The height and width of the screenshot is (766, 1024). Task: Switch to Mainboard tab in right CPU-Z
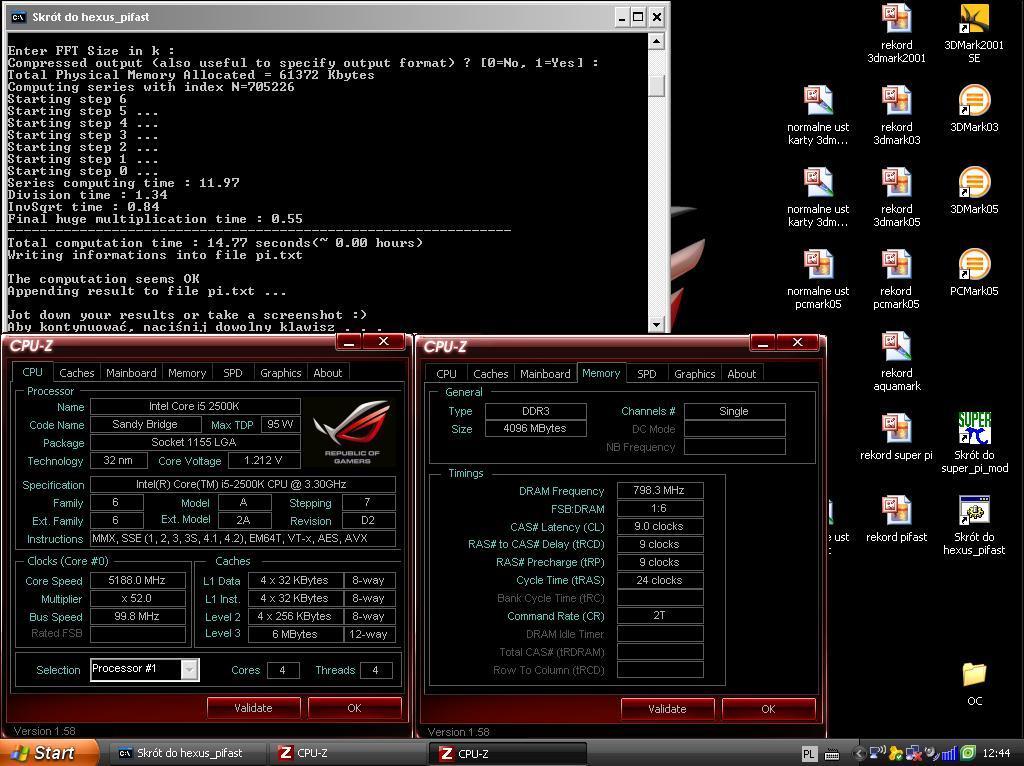545,374
